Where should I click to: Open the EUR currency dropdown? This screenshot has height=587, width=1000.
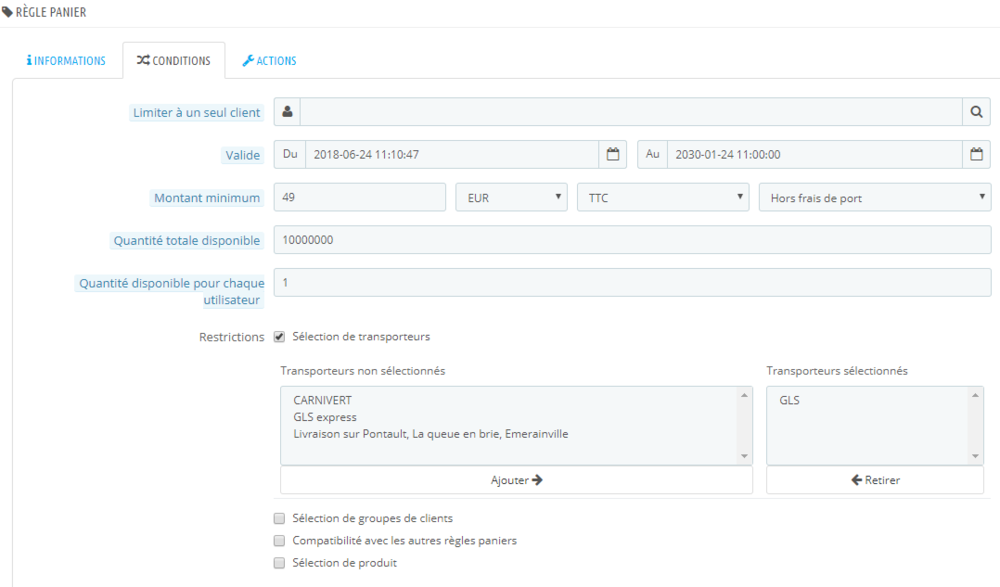511,197
